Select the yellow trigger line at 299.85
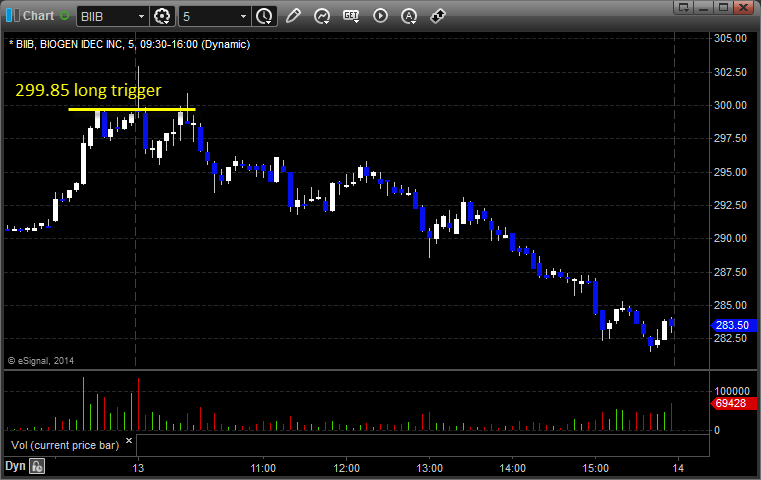The height and width of the screenshot is (480, 761). [x=132, y=109]
